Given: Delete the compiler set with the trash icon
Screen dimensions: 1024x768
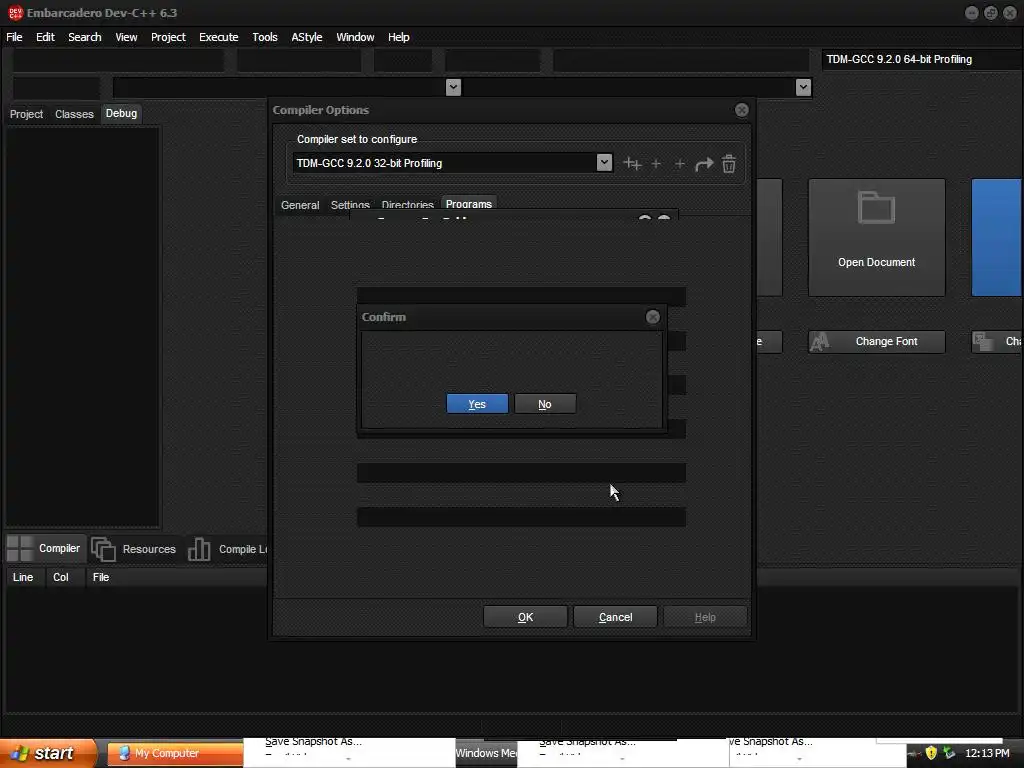Looking at the screenshot, I should [x=729, y=163].
